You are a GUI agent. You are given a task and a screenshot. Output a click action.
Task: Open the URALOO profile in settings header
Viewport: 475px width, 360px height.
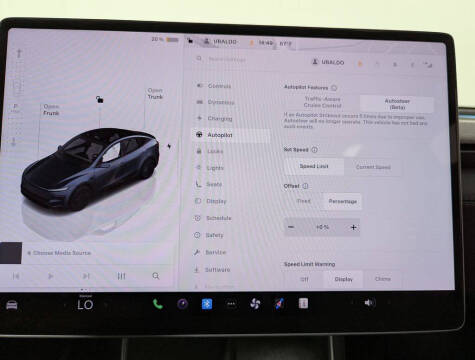328,62
